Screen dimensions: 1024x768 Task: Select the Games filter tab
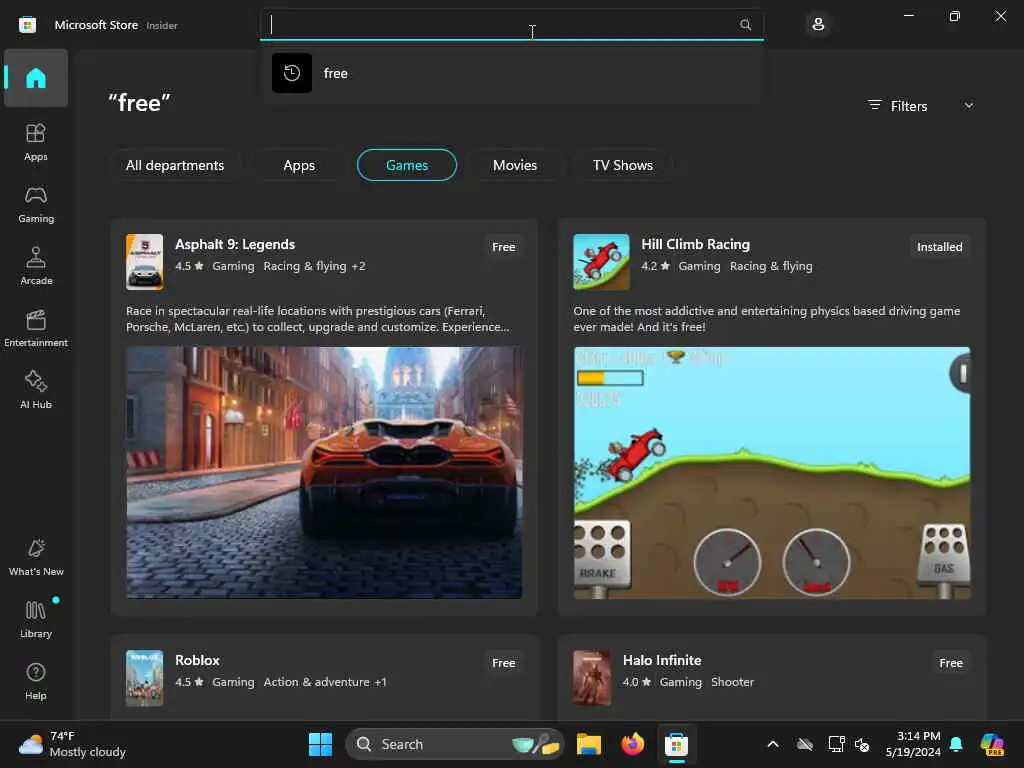click(x=407, y=165)
